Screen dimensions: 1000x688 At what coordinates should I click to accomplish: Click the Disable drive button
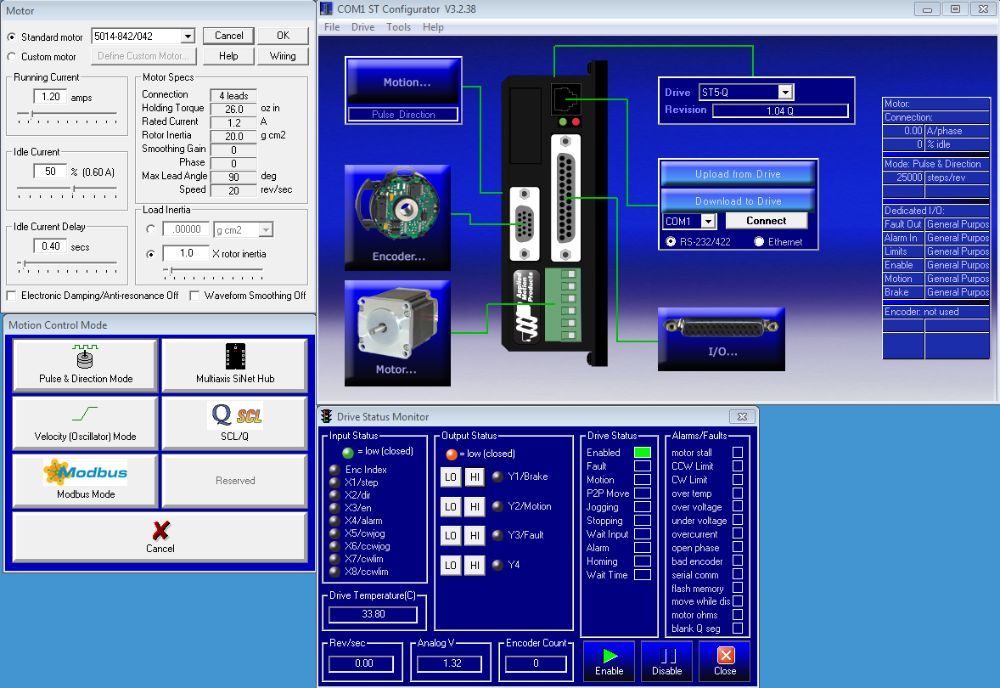(x=667, y=662)
